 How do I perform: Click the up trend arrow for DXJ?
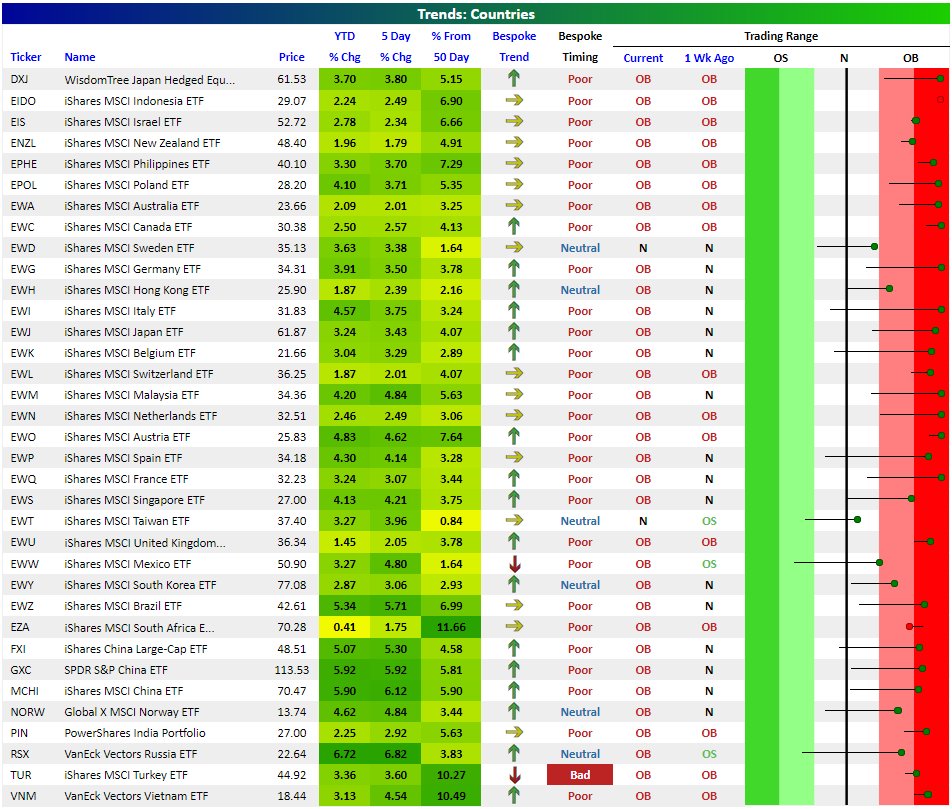[x=514, y=78]
